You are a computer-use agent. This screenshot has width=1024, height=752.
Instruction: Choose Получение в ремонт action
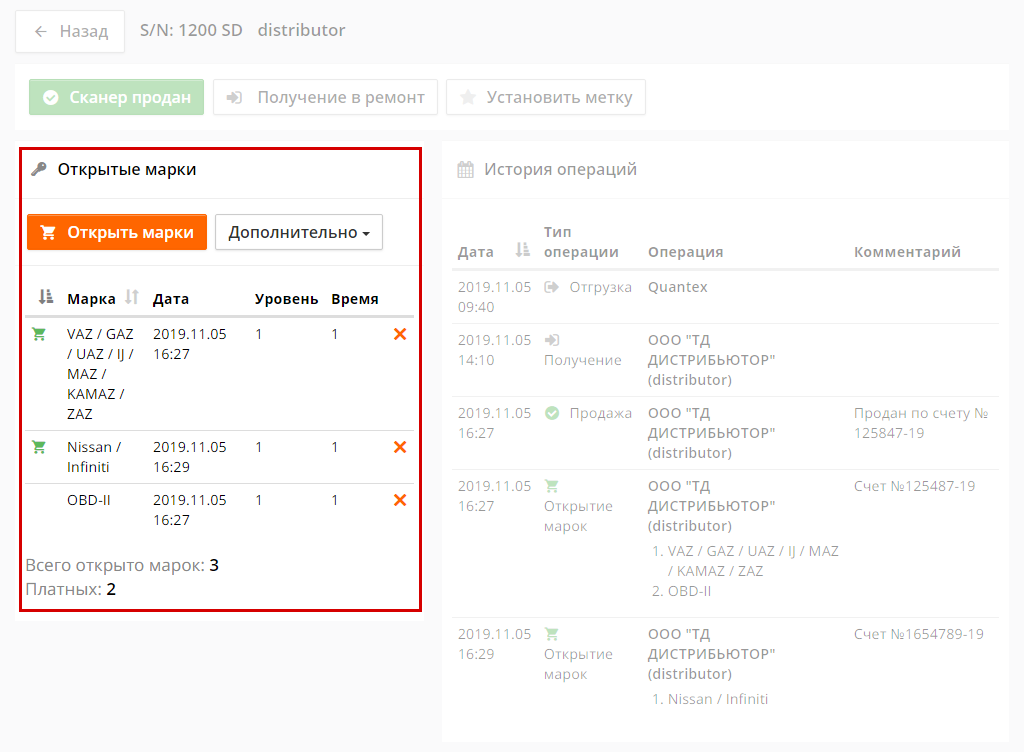tap(325, 98)
